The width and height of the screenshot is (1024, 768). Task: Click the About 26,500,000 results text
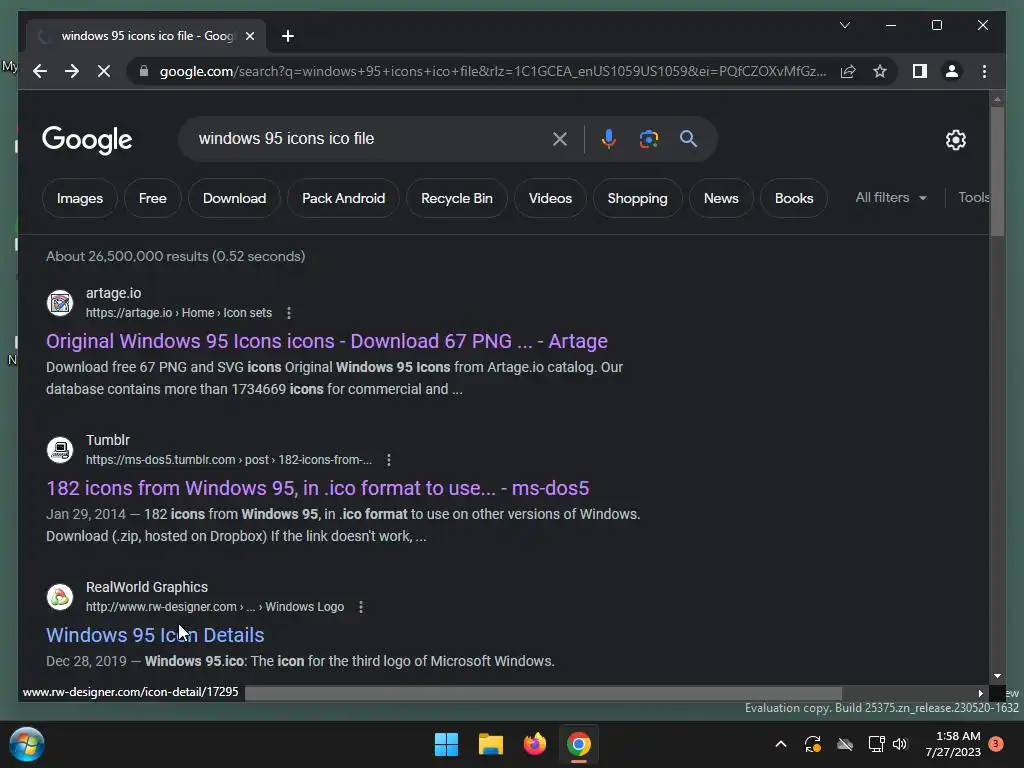(x=176, y=257)
